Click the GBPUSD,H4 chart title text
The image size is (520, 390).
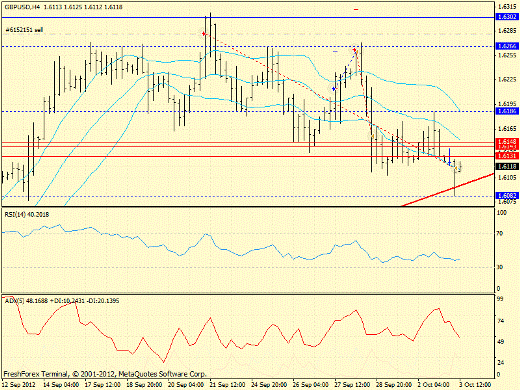pos(22,7)
